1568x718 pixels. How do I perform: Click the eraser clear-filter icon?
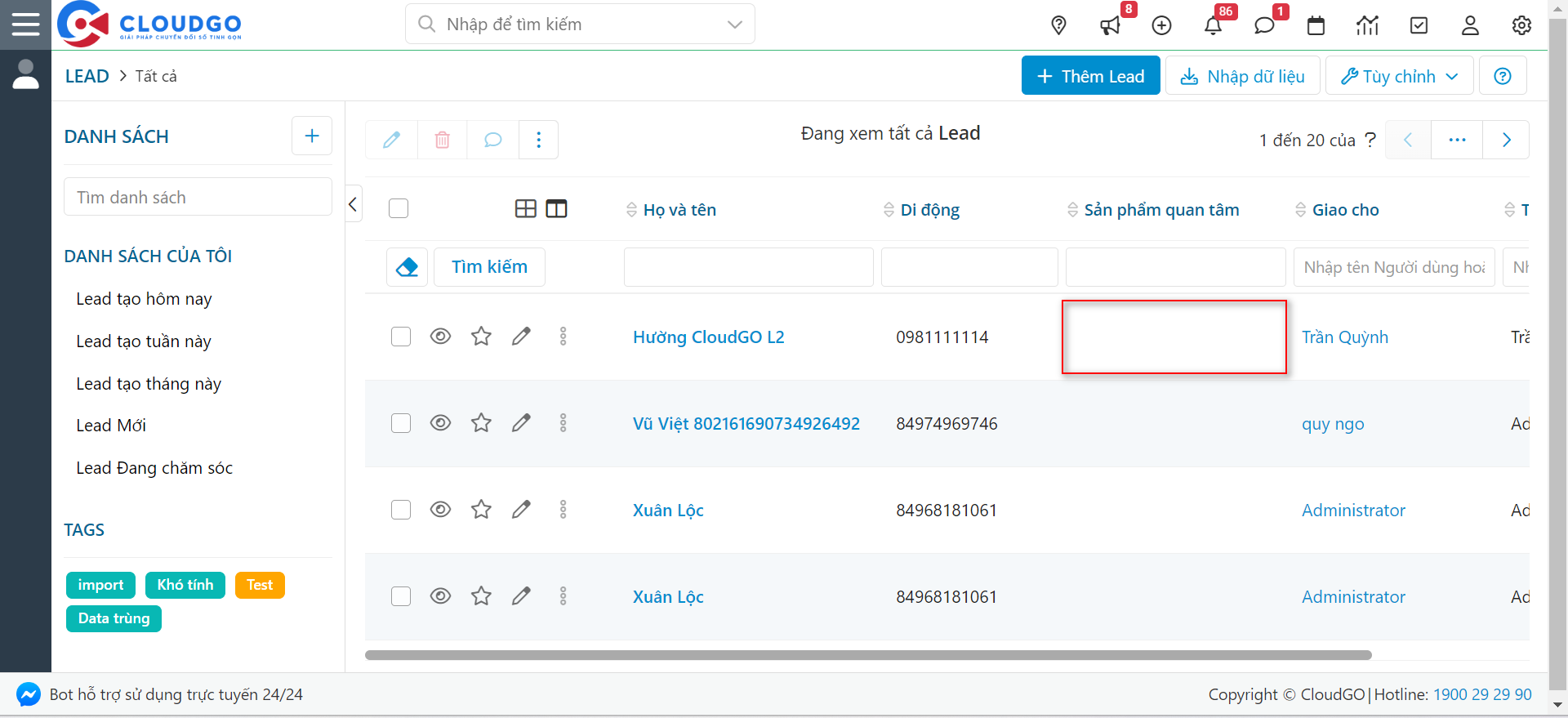407,267
